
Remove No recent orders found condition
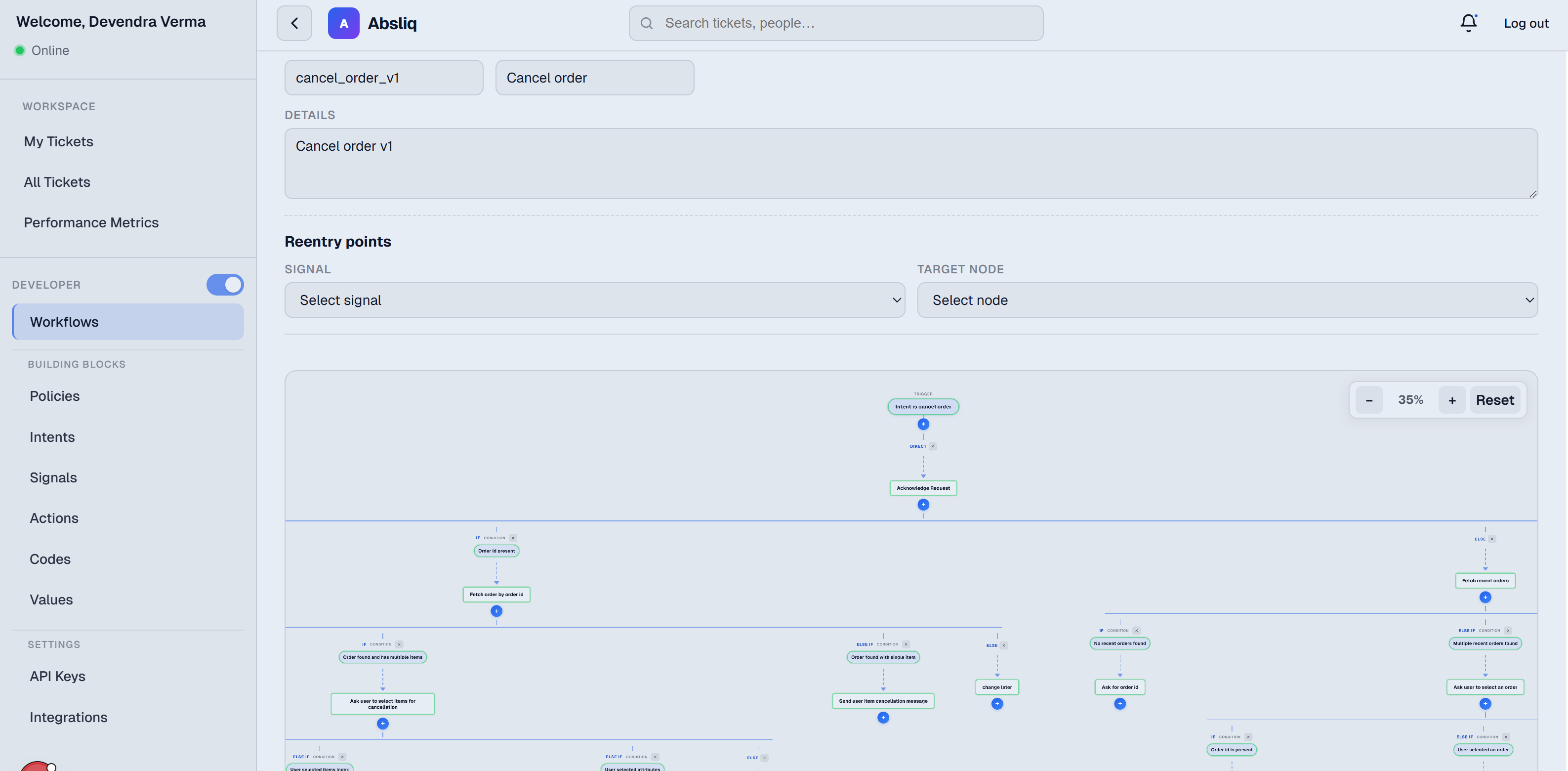[1136, 630]
